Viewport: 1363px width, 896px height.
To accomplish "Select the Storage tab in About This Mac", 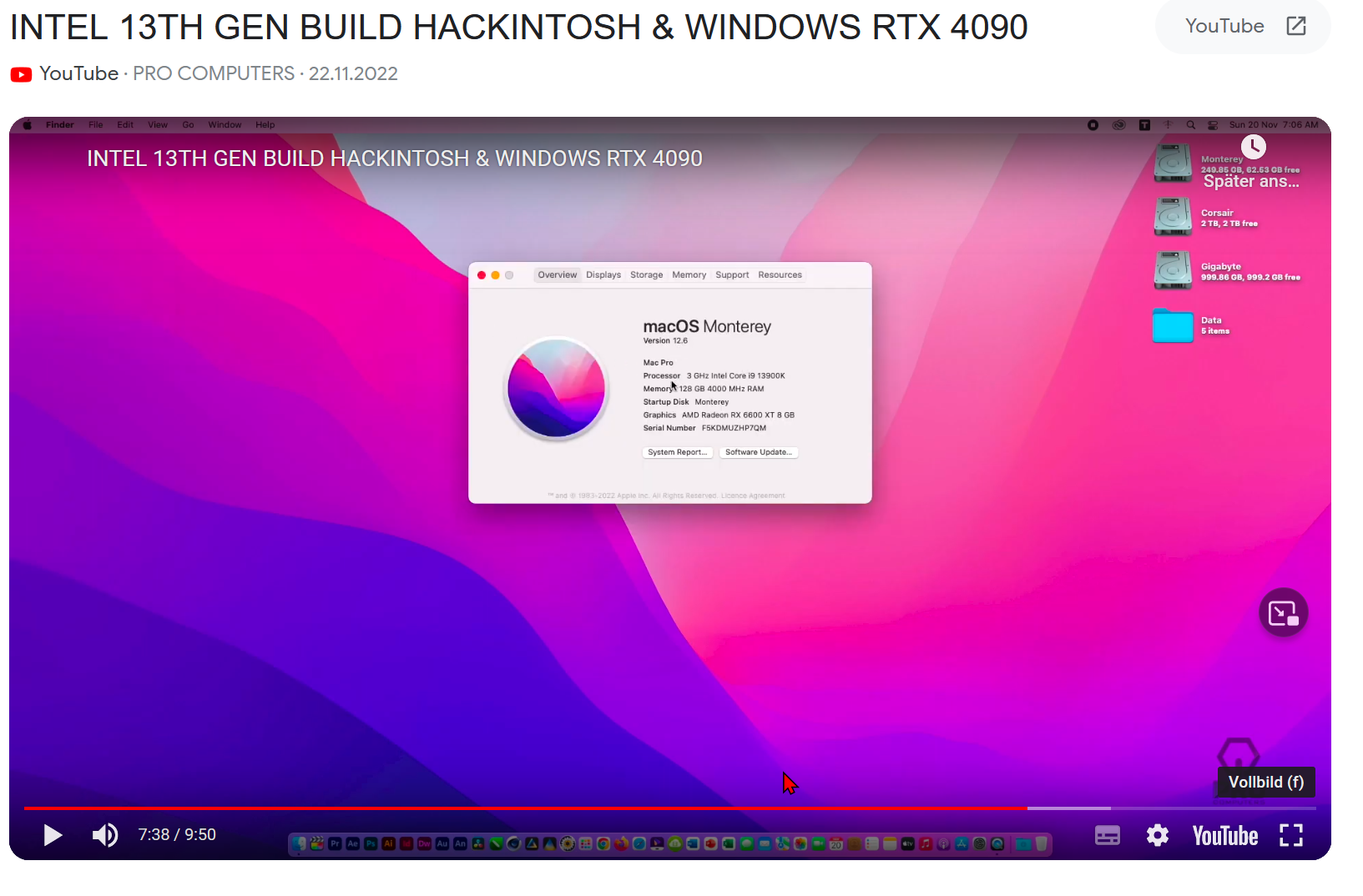I will pyautogui.click(x=647, y=275).
